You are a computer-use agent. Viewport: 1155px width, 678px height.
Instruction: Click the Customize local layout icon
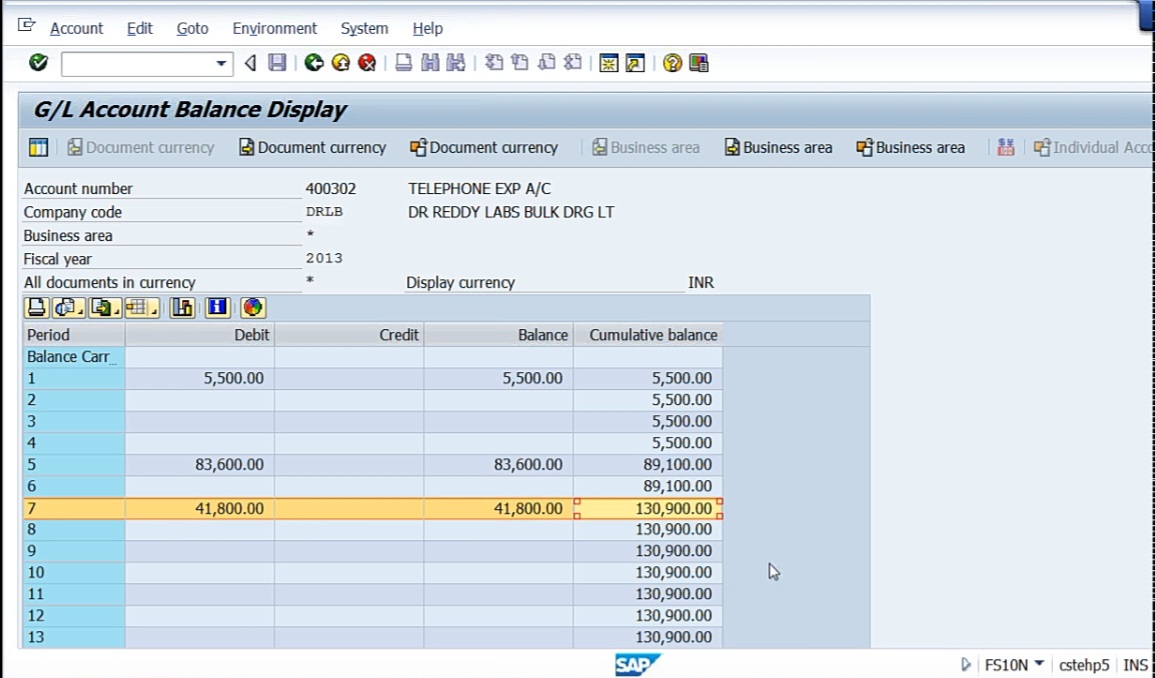(698, 63)
